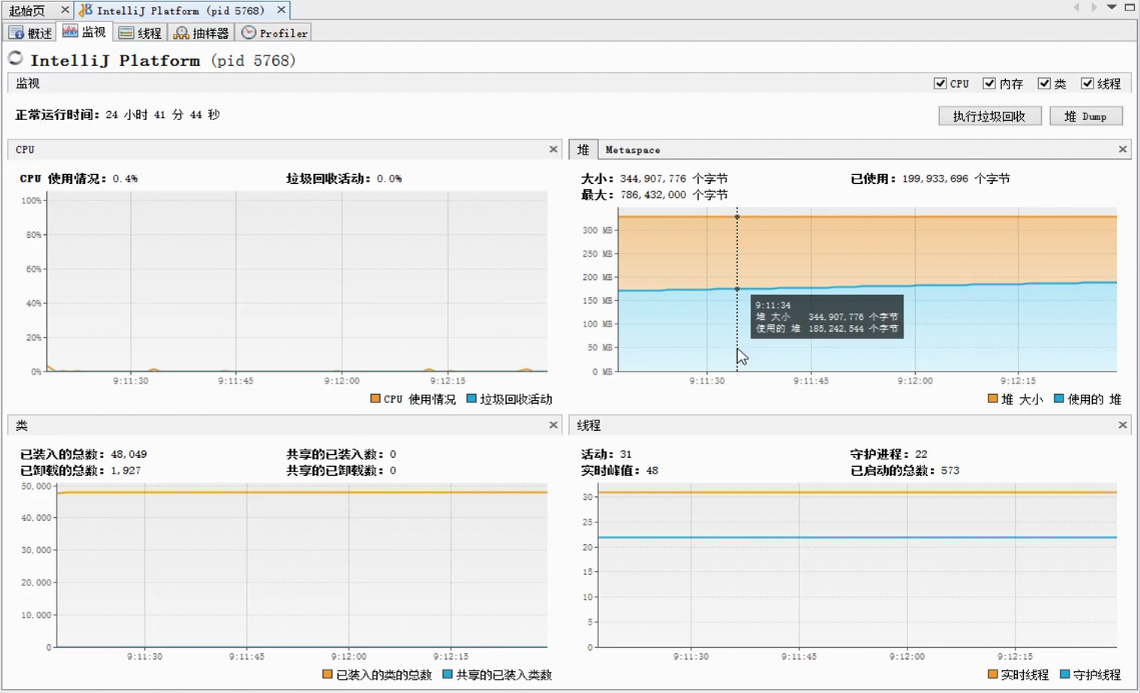Close the IntelliJ Platform (pid 5768) tab
The height and width of the screenshot is (693, 1140).
point(281,9)
